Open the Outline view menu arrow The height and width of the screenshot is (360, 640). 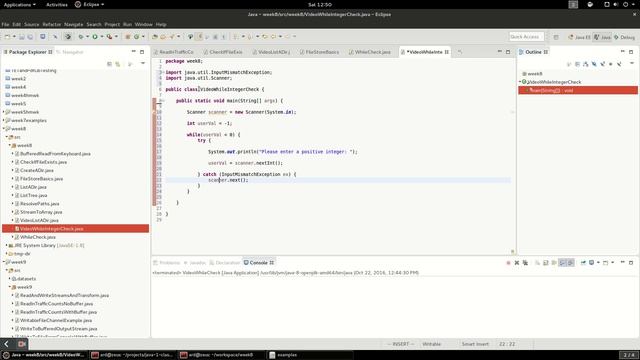coord(632,64)
